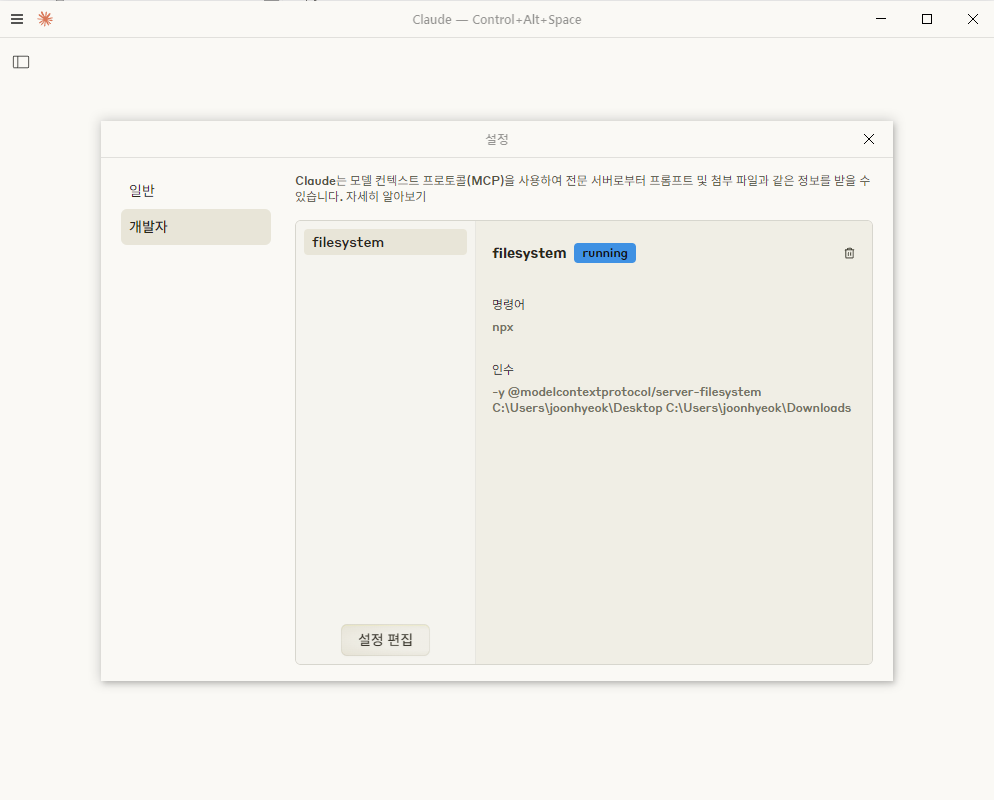Click the blue running status badge

(x=605, y=253)
